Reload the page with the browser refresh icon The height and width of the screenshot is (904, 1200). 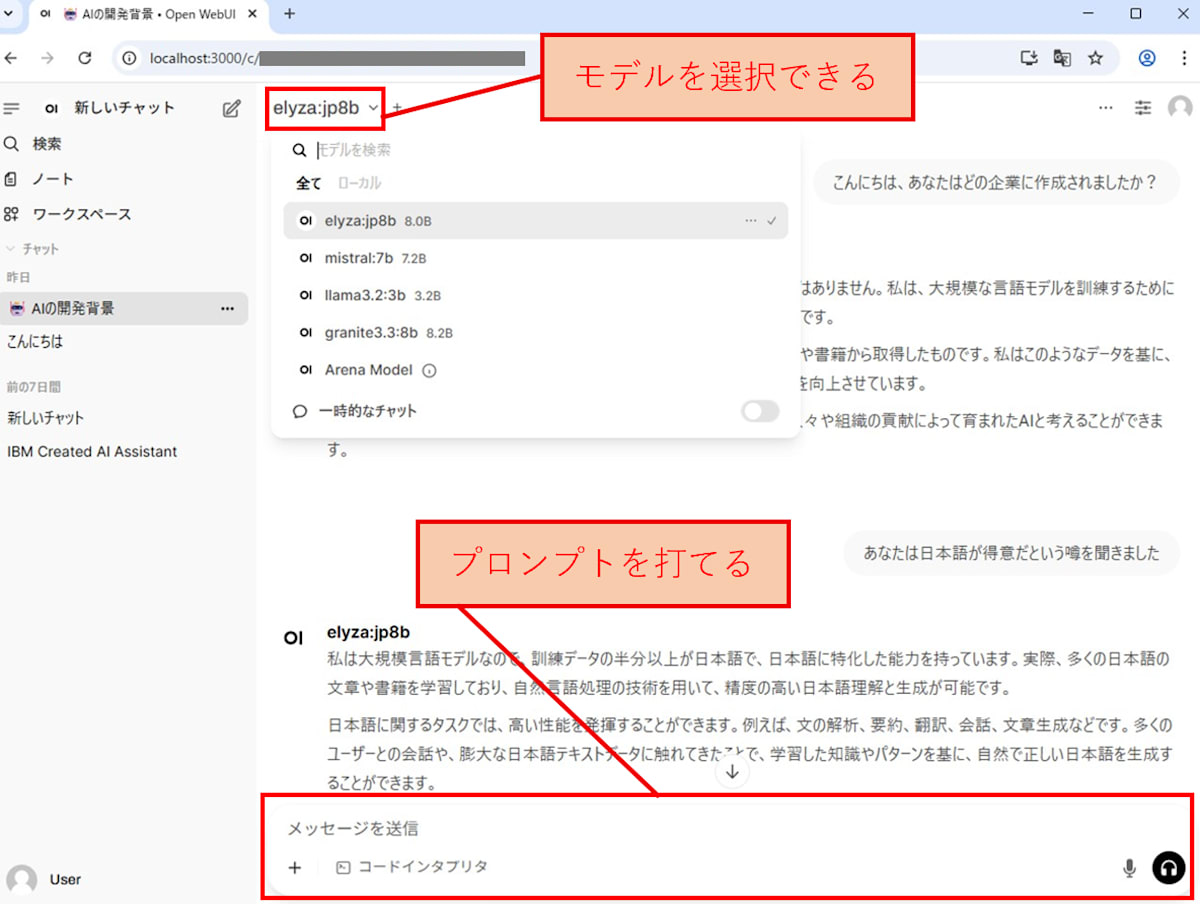[x=85, y=58]
